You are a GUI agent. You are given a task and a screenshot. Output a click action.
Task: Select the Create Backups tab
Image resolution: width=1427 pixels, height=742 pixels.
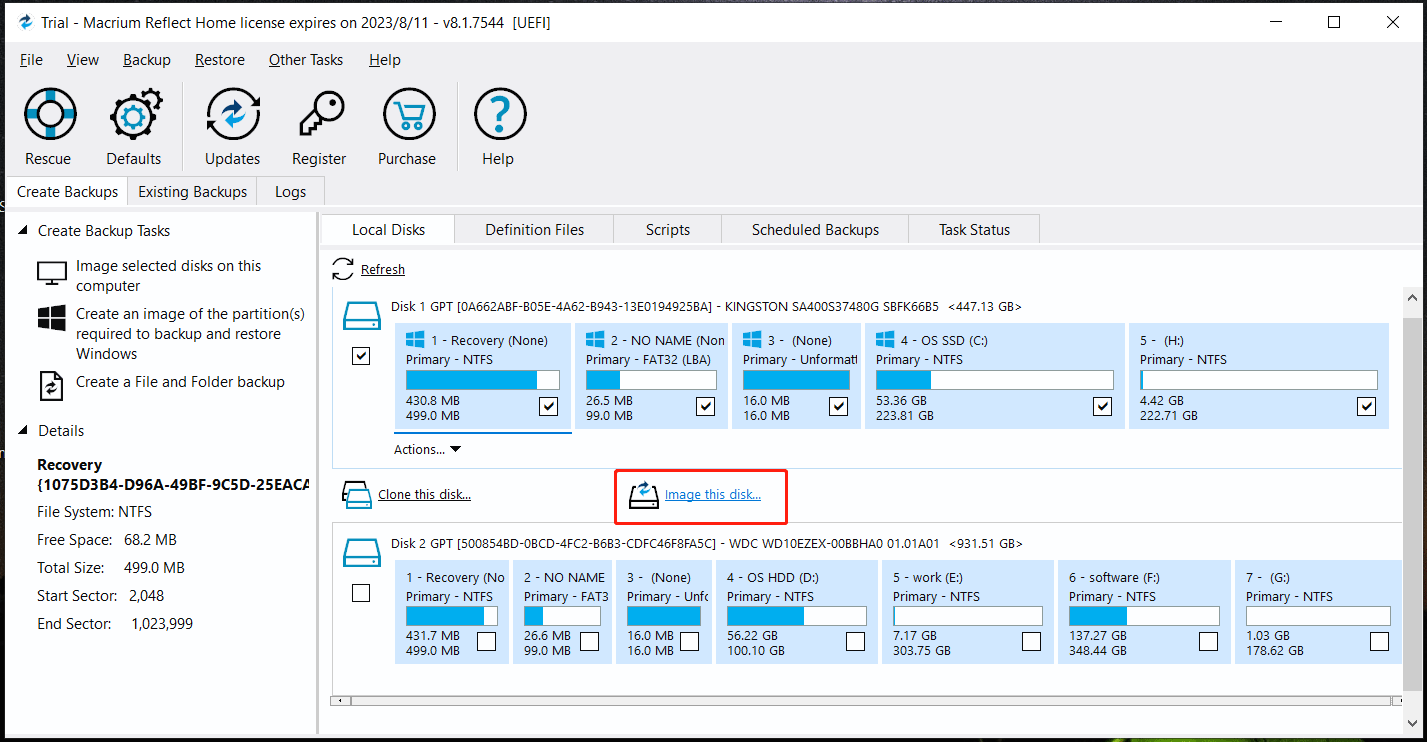point(67,192)
